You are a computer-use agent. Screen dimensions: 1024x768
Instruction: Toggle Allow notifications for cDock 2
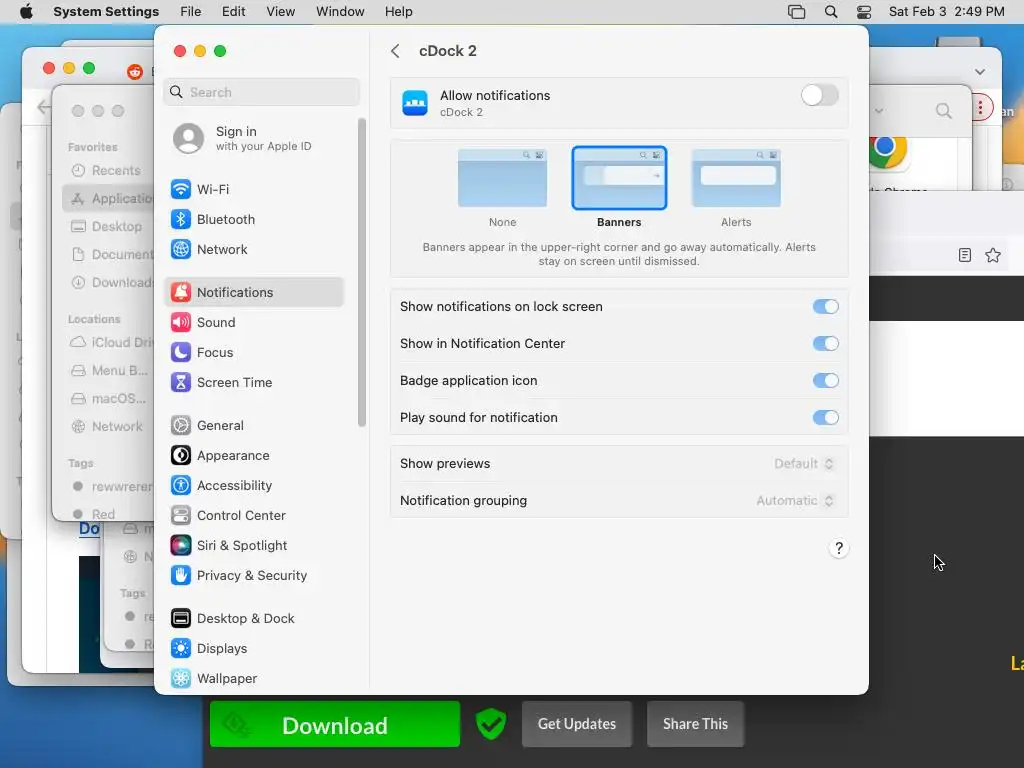coord(820,95)
